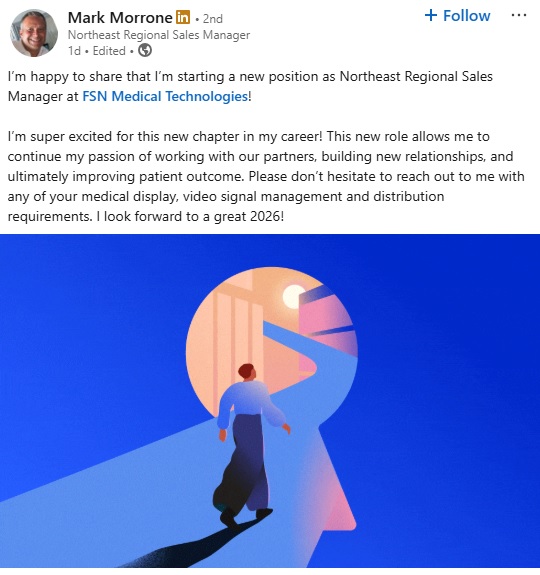Click the Edited label on the post
This screenshot has height=575, width=540.
pyautogui.click(x=109, y=51)
